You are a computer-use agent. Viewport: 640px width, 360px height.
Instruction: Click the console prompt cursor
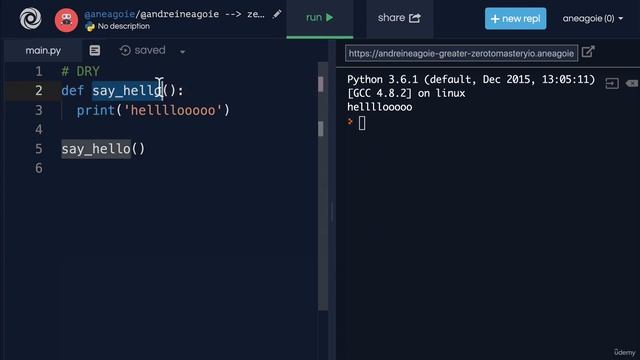[362, 123]
